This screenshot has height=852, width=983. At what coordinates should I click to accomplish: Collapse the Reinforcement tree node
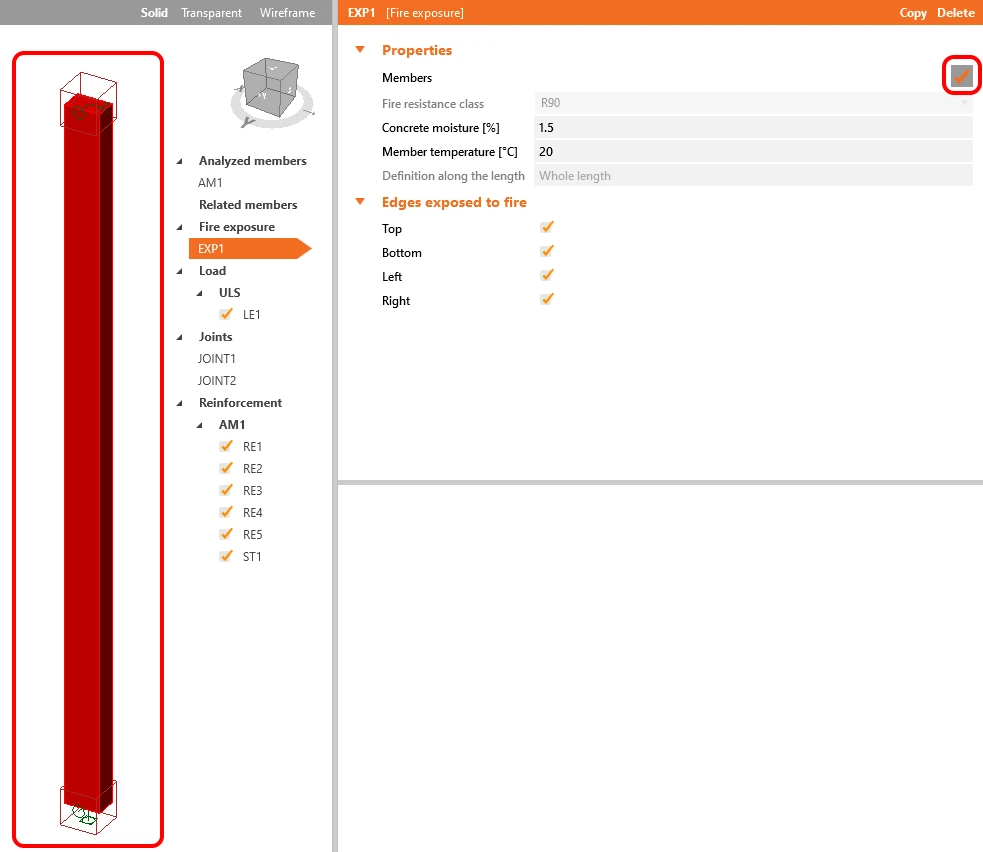point(180,403)
